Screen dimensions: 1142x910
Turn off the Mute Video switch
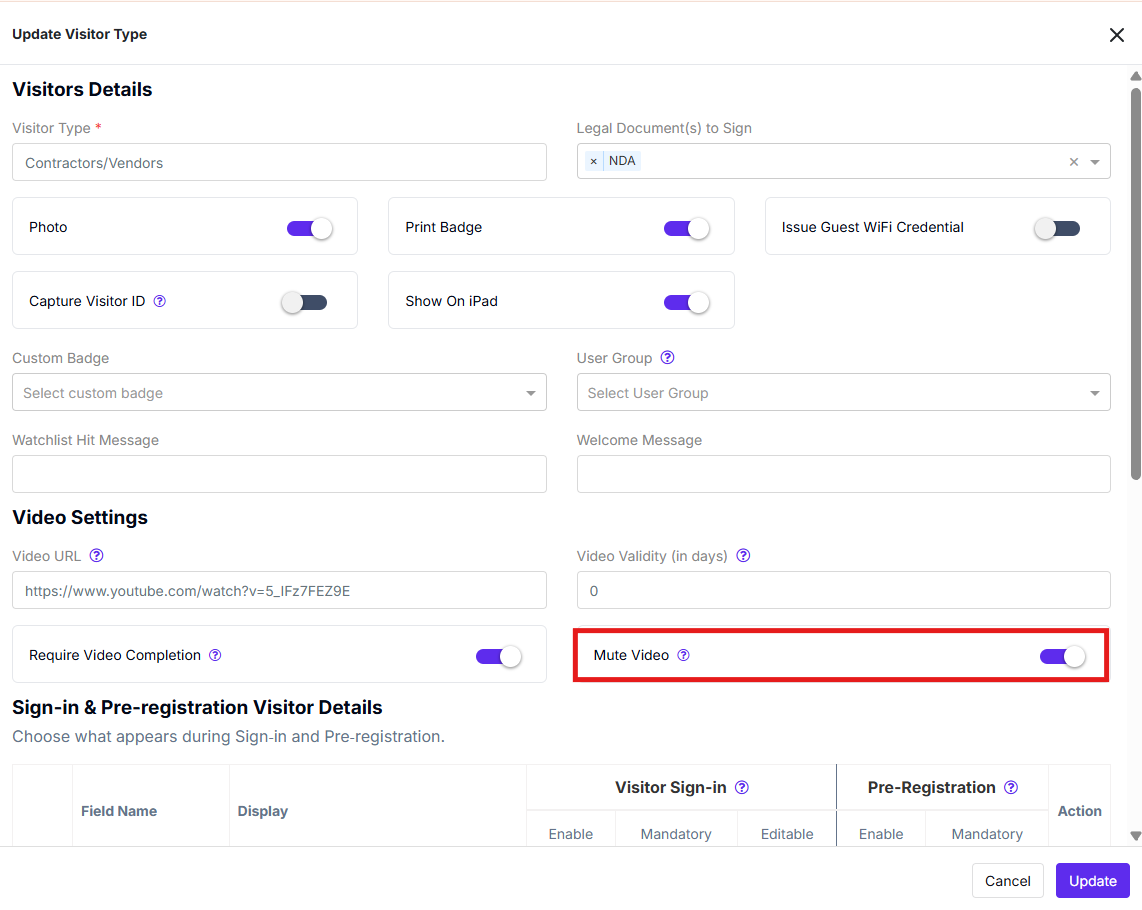[x=1062, y=656]
